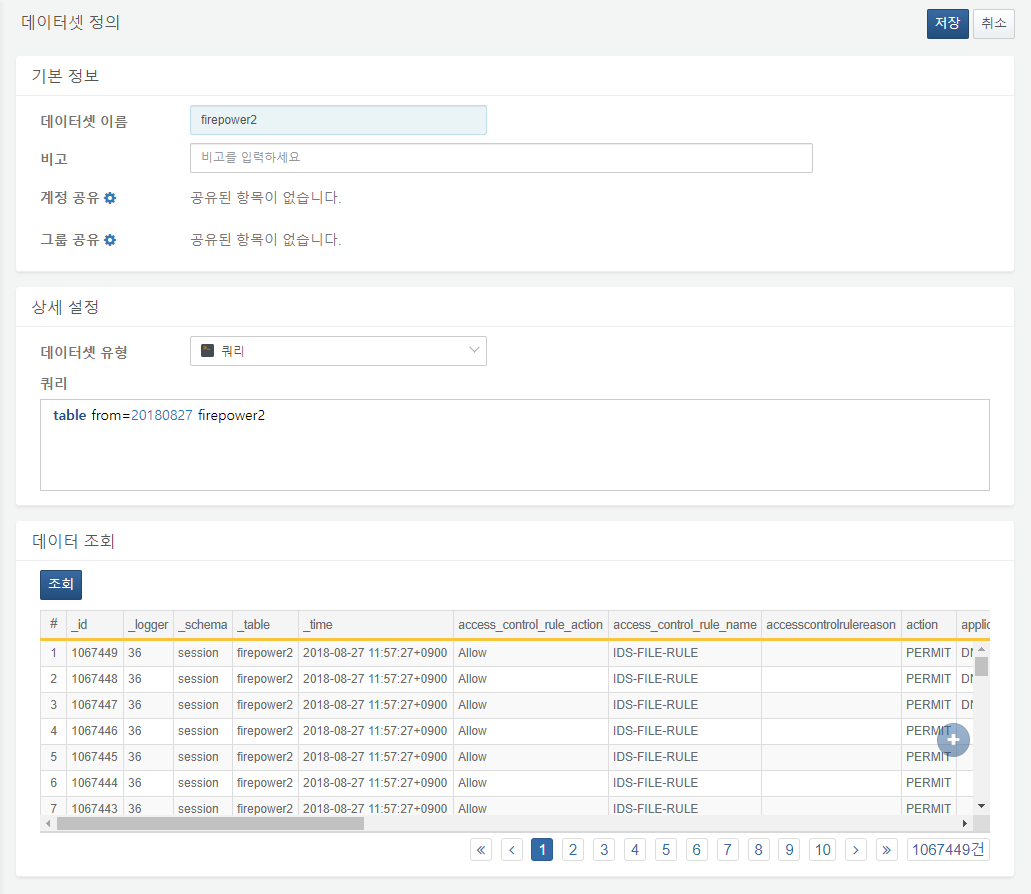Viewport: 1031px width, 894px height.
Task: Click IDS-FILE-RULE cell in row 2
Action: click(684, 679)
